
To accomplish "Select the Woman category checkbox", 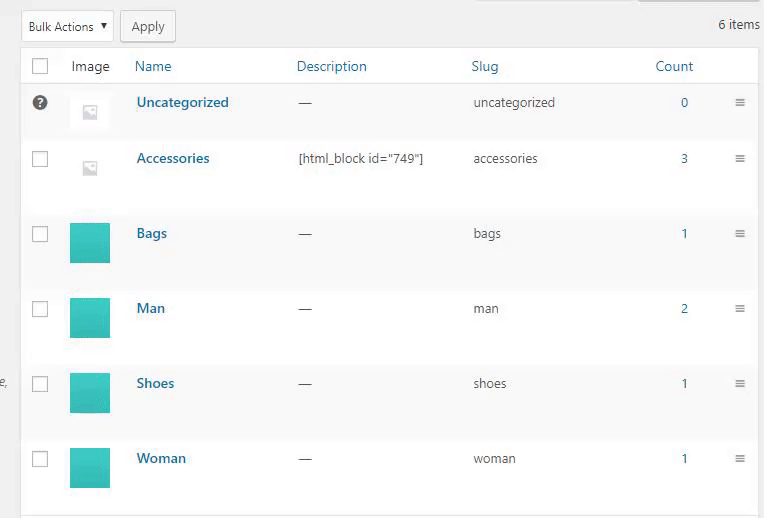I will (40, 458).
